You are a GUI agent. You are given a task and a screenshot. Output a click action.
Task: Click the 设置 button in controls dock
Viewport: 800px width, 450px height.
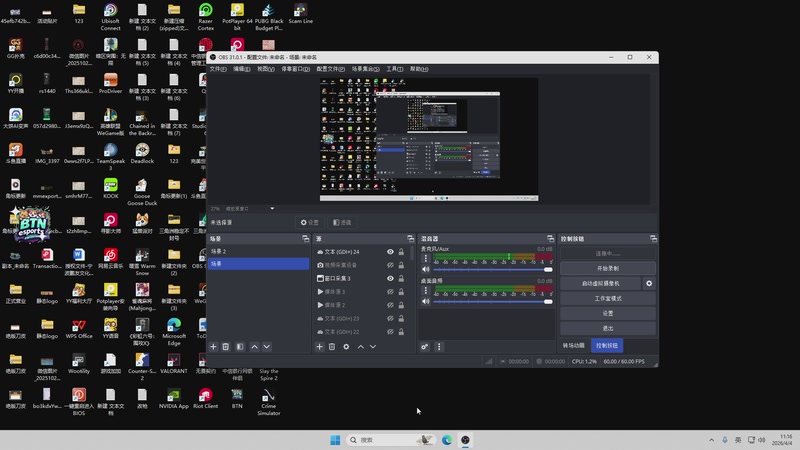(x=608, y=313)
